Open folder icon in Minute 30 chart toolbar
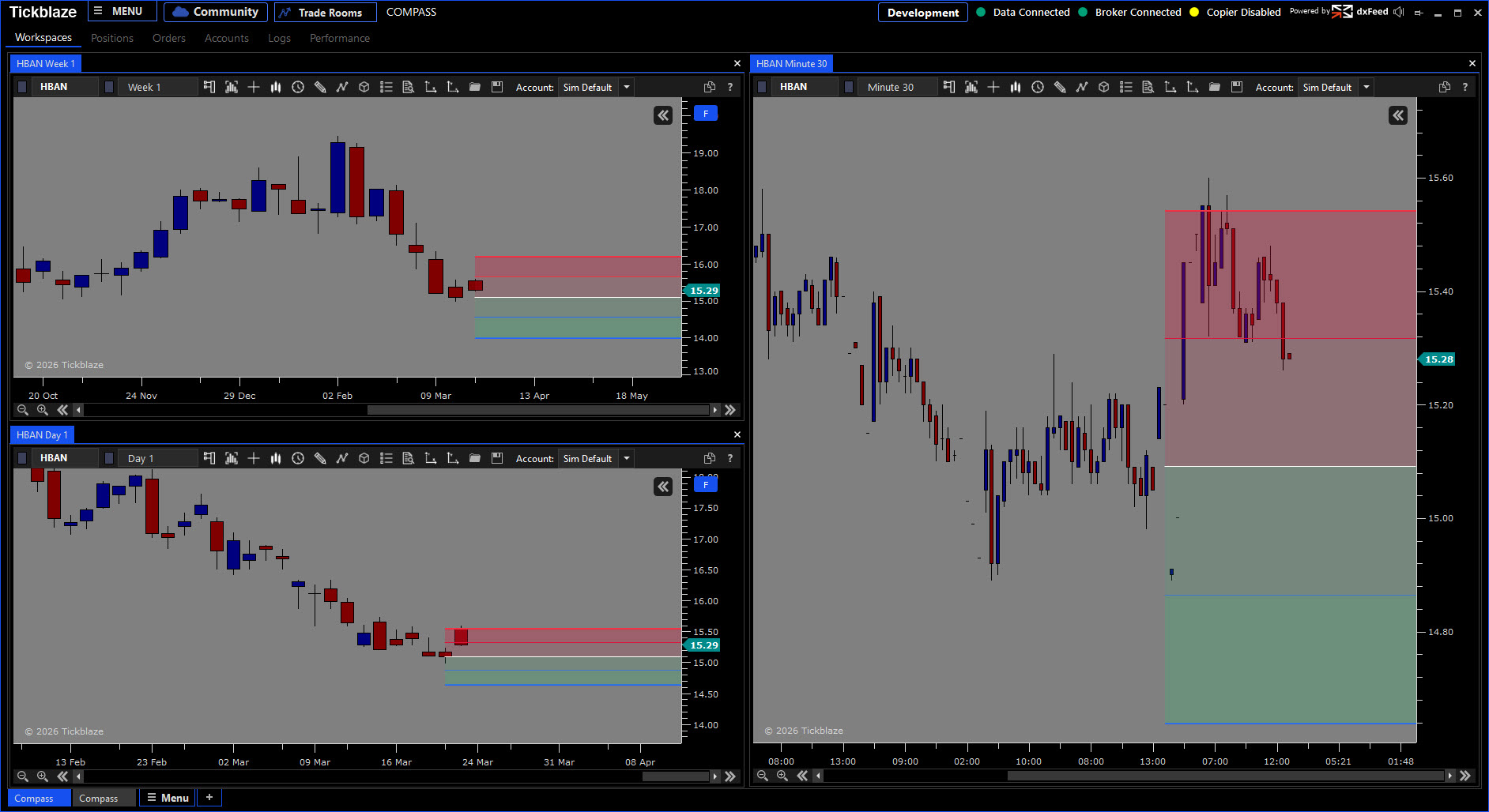Viewport: 1489px width, 812px height. 1215,87
